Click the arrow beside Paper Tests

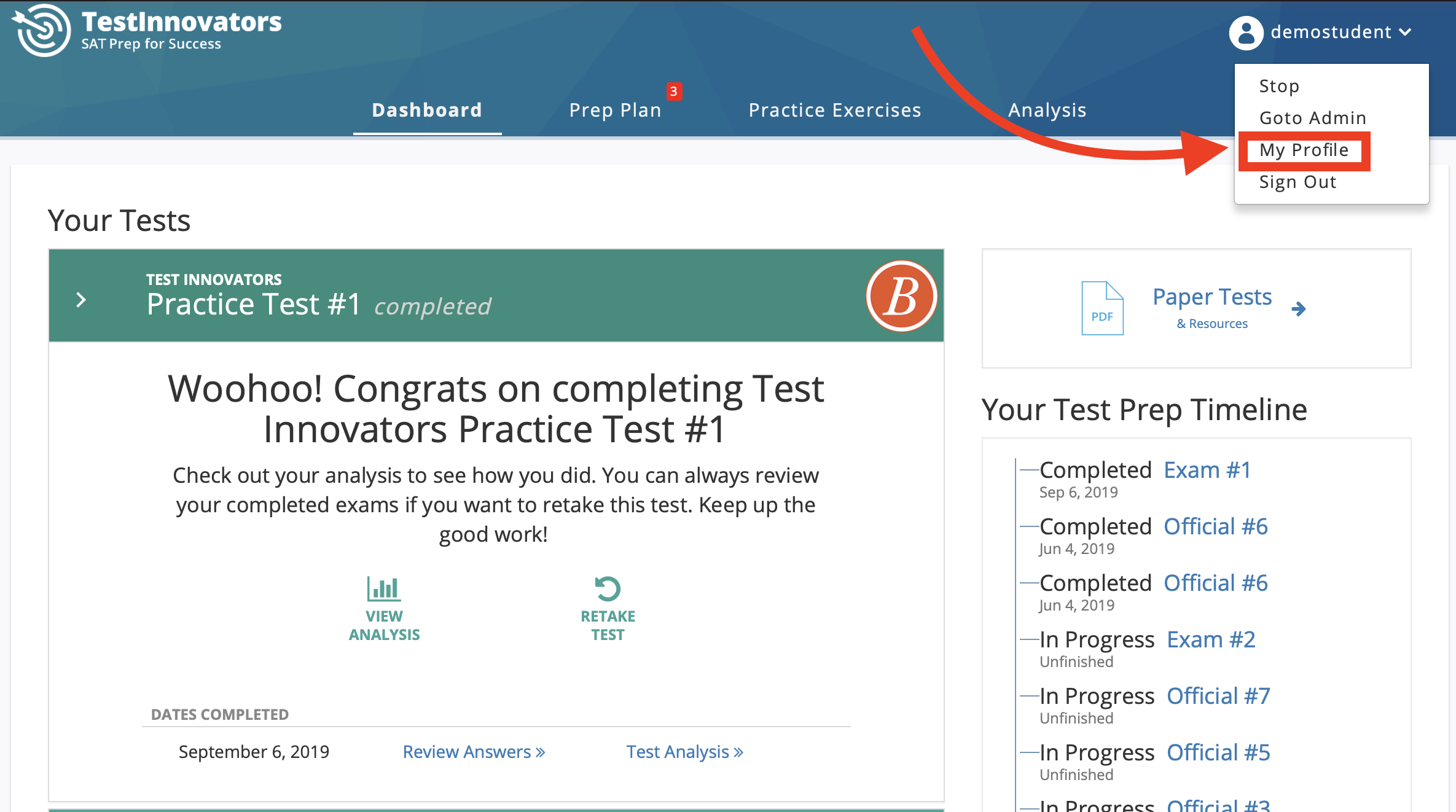pos(1298,309)
